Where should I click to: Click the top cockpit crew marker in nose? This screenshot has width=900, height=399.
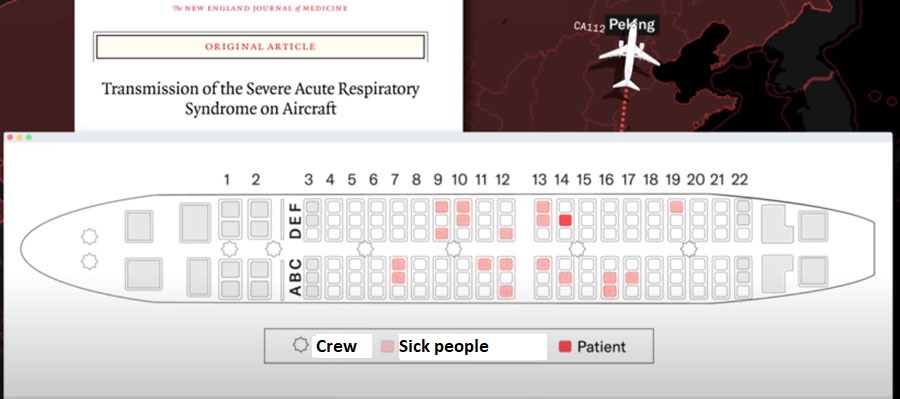pyautogui.click(x=89, y=236)
